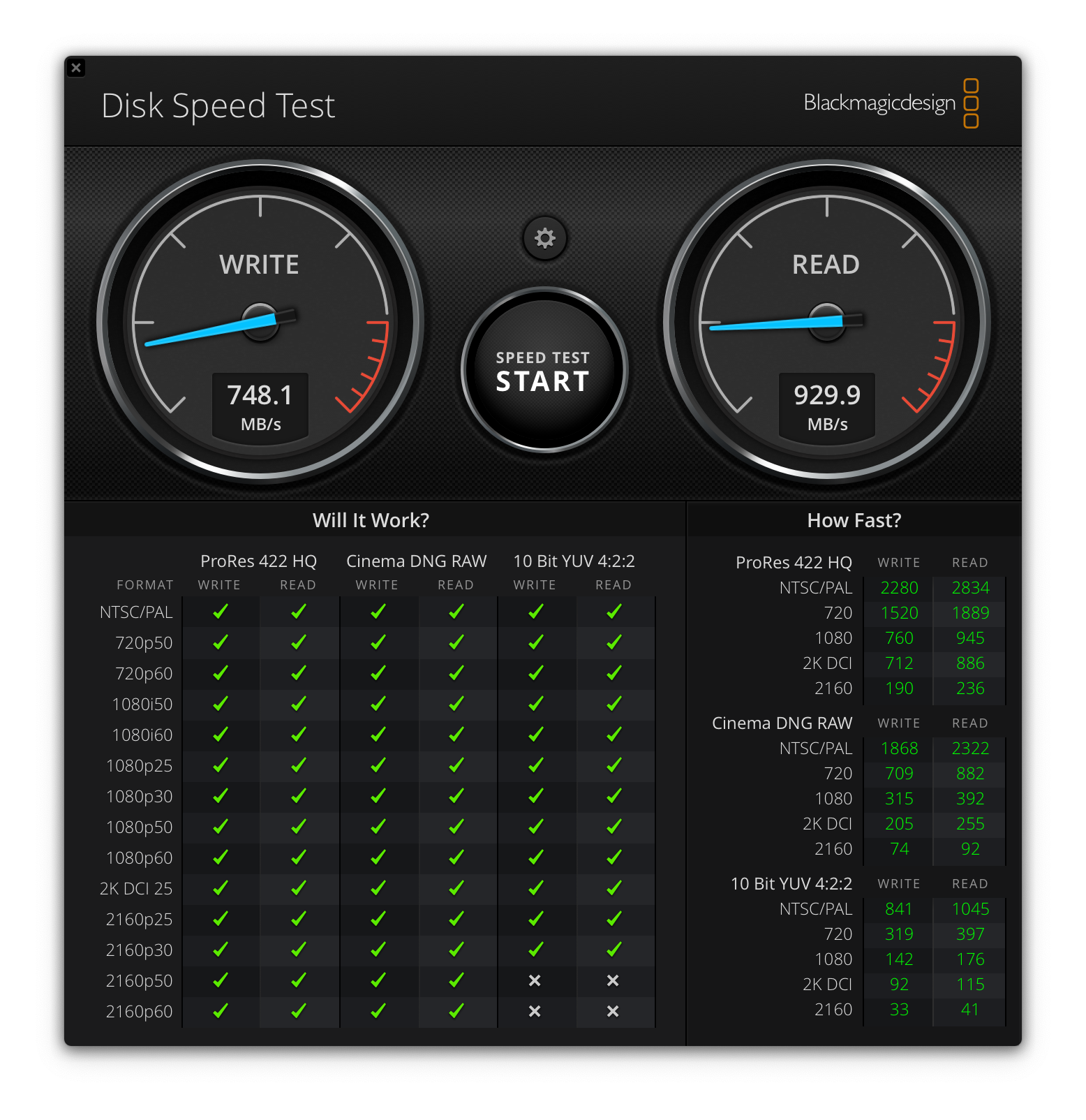1086x1120 pixels.
Task: Click 10 Bit YUV NTSC/PAL read value 1045
Action: pyautogui.click(x=970, y=909)
